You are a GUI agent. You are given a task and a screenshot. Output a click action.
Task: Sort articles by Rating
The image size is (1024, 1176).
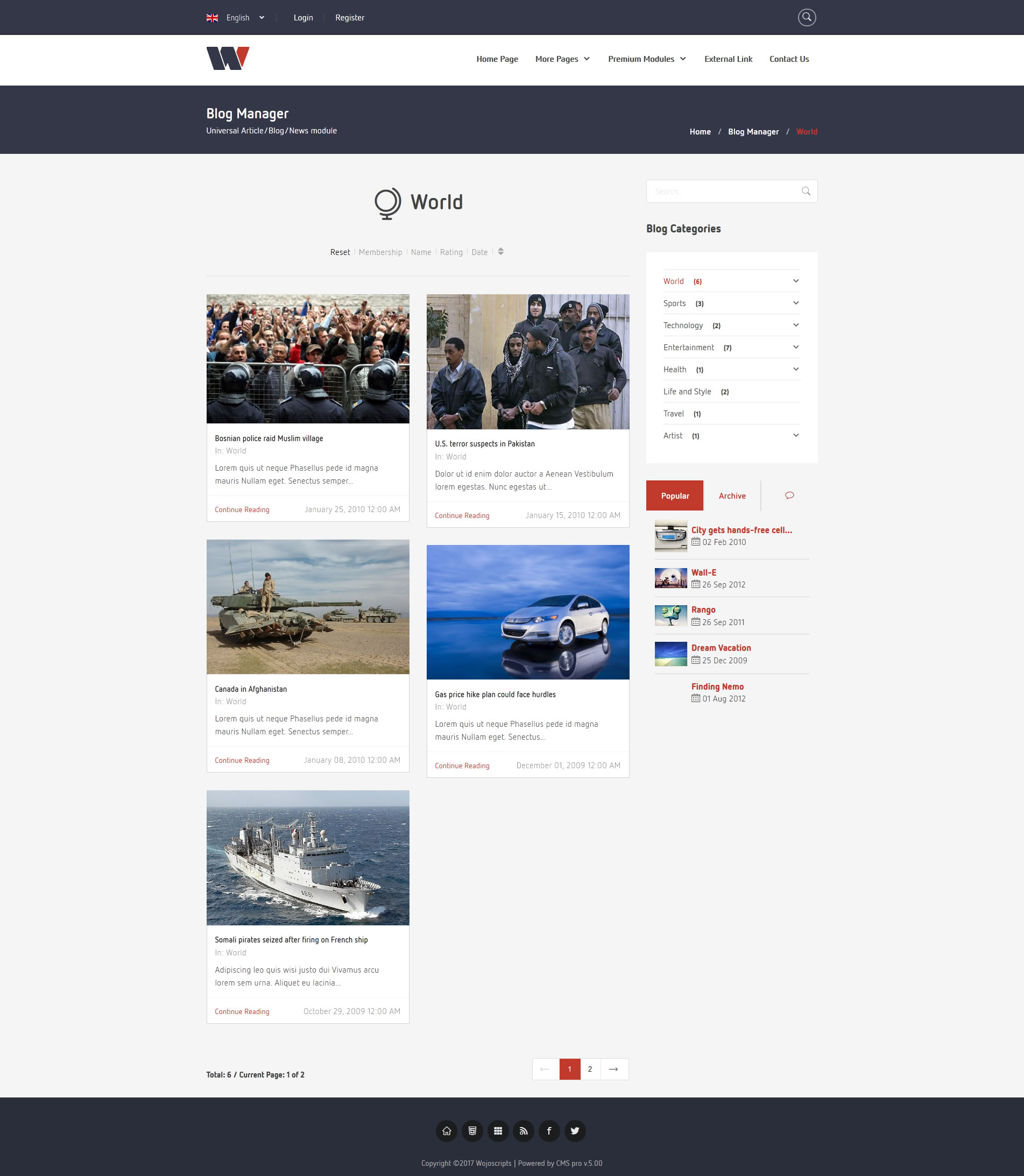tap(451, 252)
